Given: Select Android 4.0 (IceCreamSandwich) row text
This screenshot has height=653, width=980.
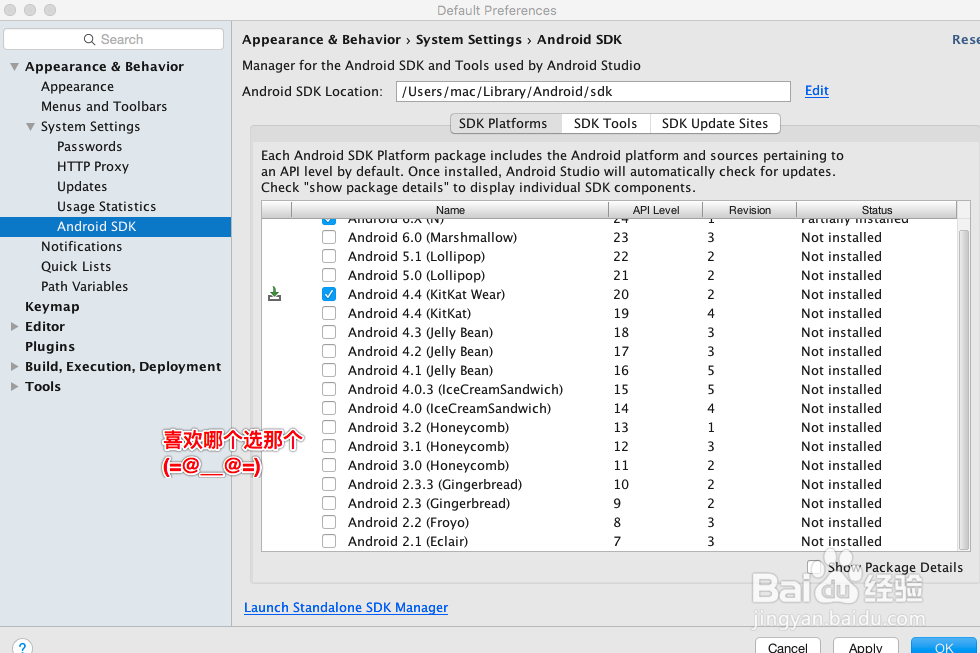Looking at the screenshot, I should (x=449, y=408).
